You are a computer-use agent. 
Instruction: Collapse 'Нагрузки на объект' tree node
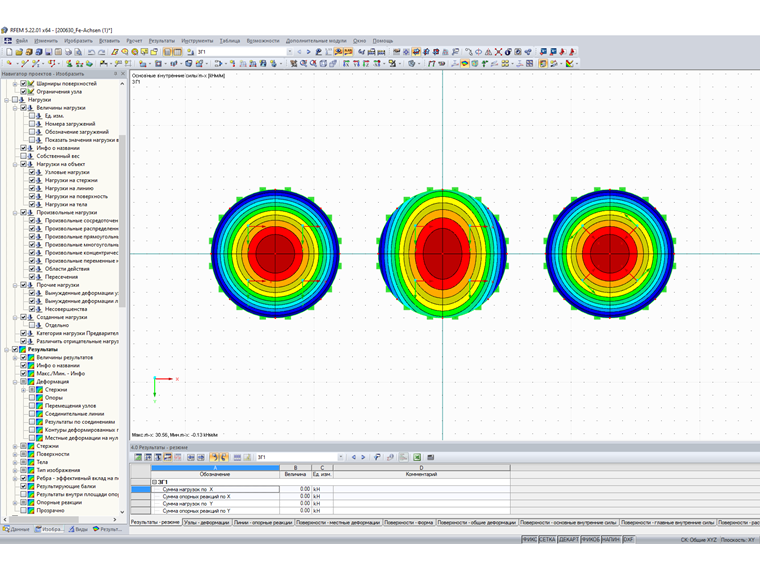(x=15, y=164)
